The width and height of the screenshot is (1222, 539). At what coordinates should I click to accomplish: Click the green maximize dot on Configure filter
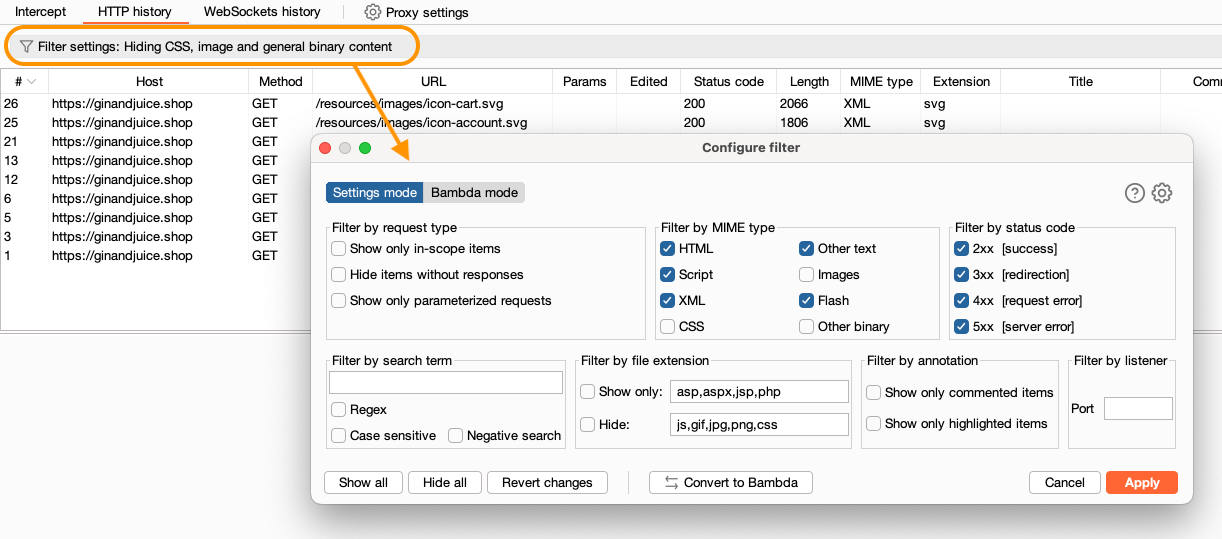[365, 148]
